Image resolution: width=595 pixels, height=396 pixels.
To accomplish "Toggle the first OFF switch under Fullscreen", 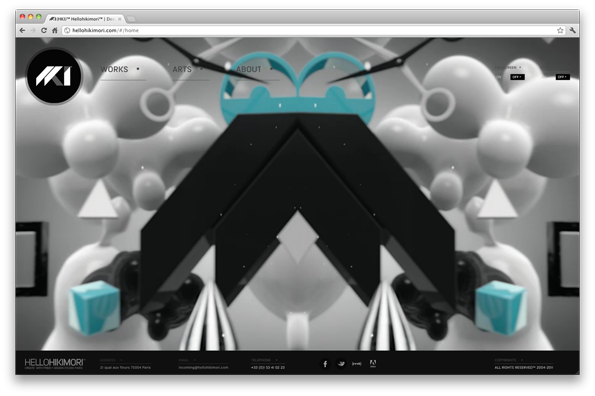I will point(517,77).
